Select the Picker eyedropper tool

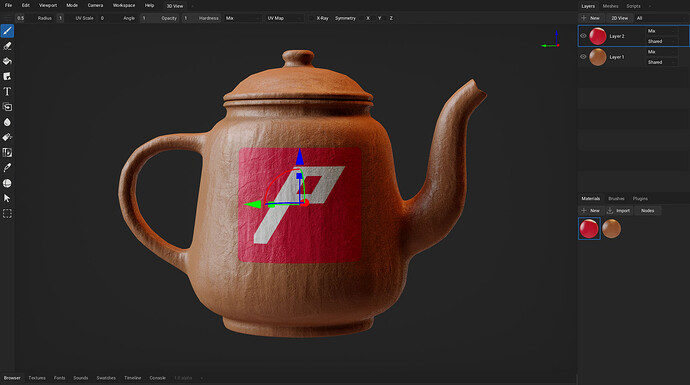pyautogui.click(x=7, y=168)
